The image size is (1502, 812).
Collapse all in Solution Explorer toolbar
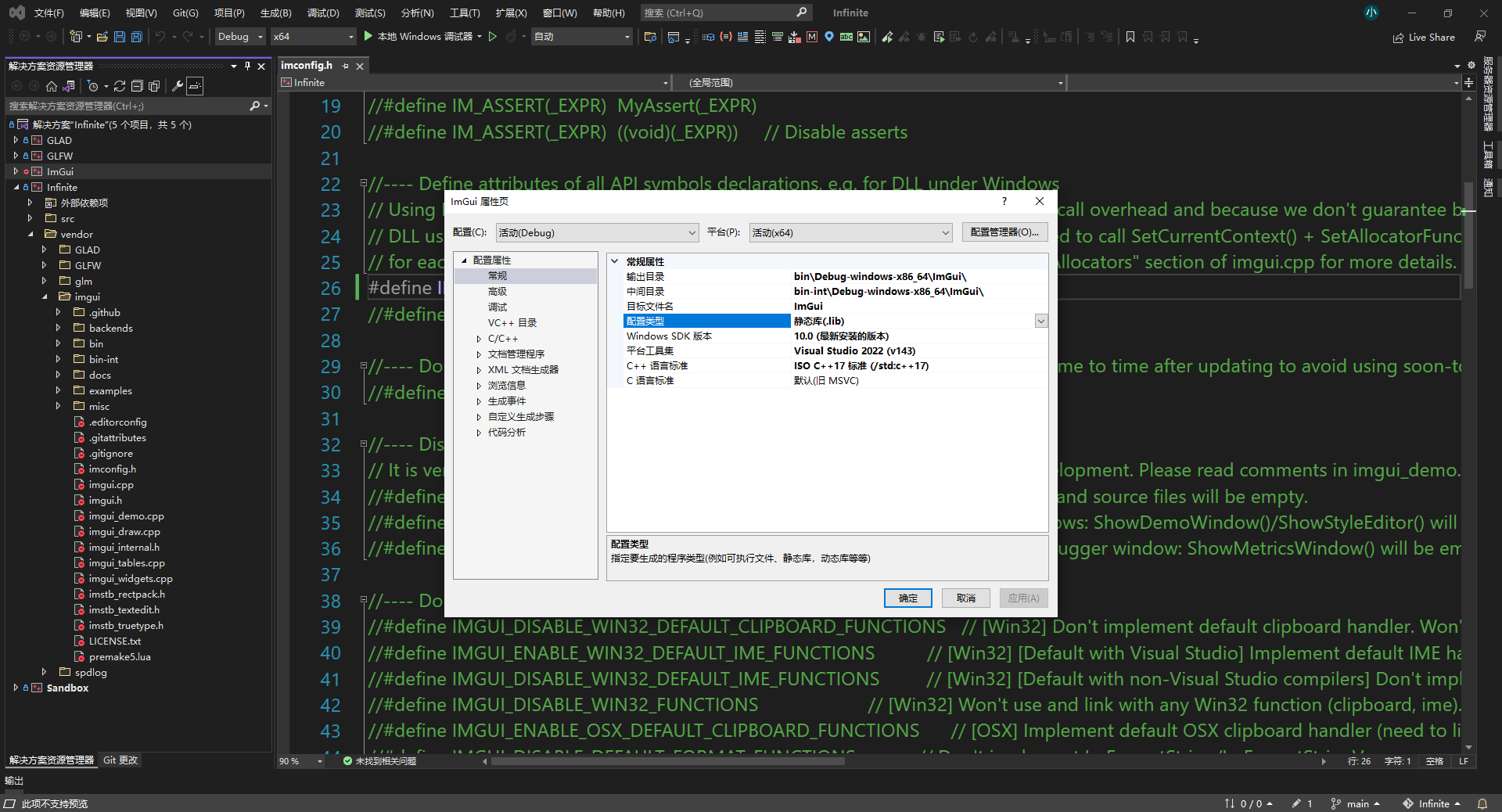tap(137, 86)
